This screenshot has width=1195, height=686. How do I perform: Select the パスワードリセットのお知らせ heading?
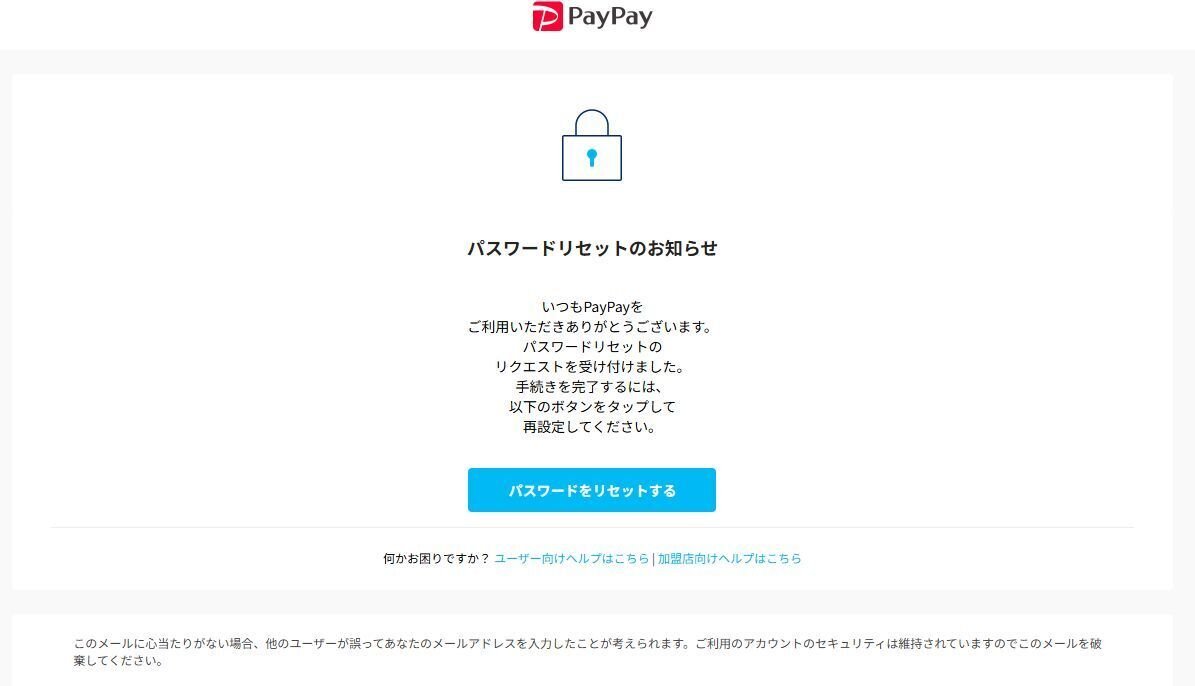click(x=591, y=248)
